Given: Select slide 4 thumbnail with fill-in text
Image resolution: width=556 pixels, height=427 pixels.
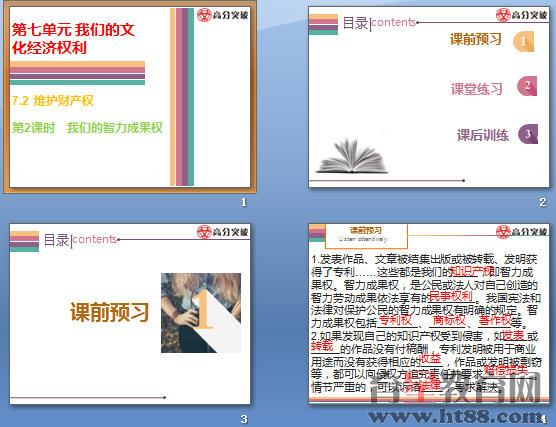Looking at the screenshot, I should pos(429,314).
